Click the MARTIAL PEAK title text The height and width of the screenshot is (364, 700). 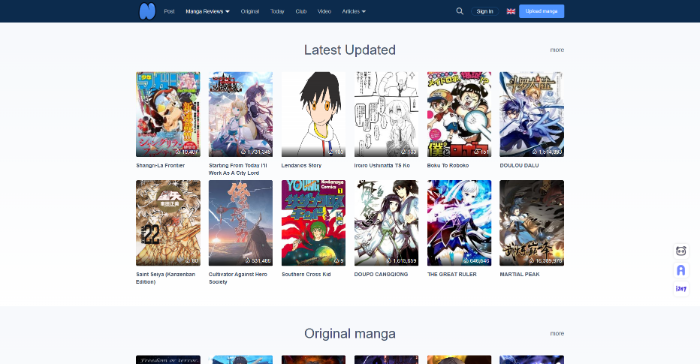point(520,274)
